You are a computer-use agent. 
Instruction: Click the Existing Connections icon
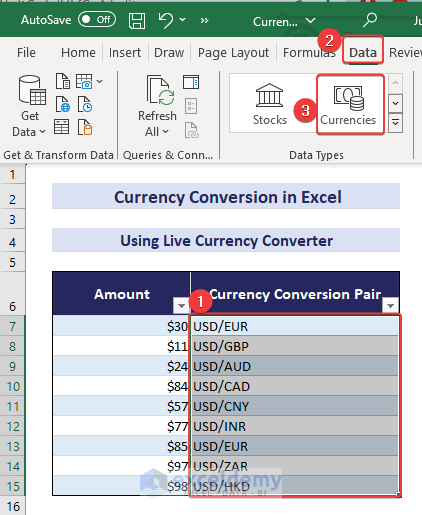click(85, 127)
